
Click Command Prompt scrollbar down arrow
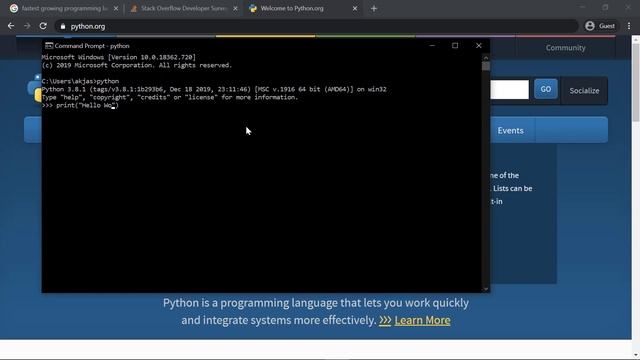coord(486,289)
